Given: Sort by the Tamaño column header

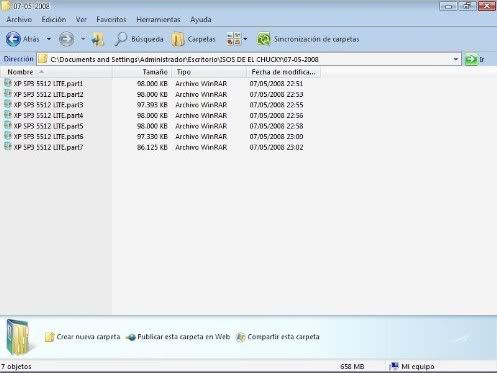Looking at the screenshot, I should [142, 72].
